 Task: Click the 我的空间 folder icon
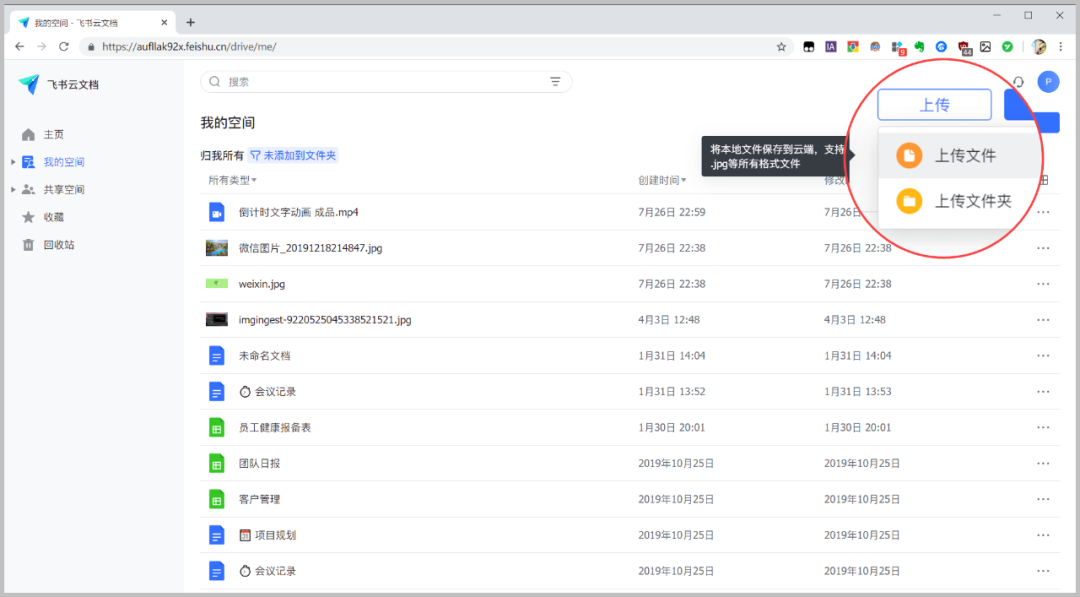[x=28, y=162]
